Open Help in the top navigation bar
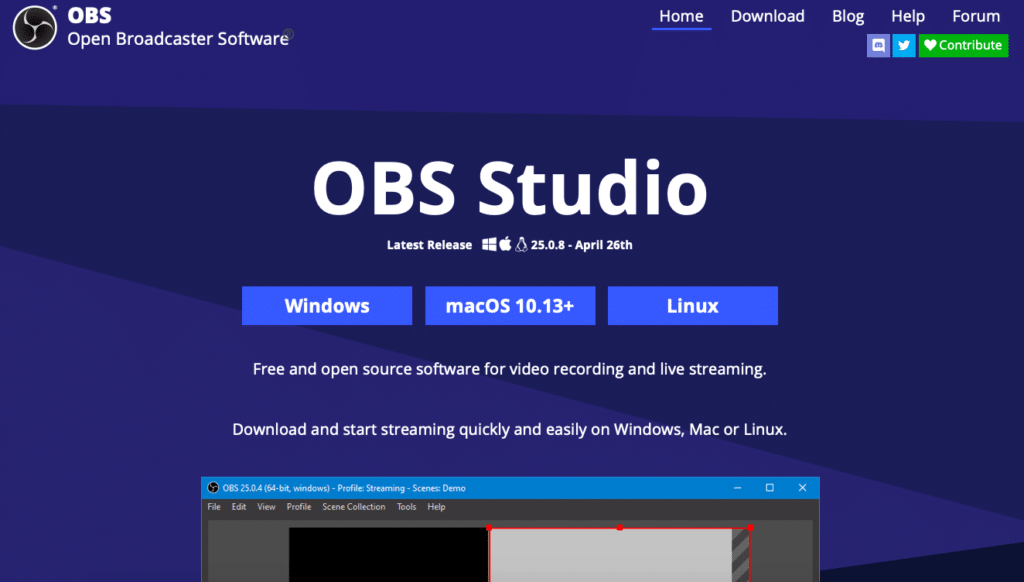The width and height of the screenshot is (1024, 582). (x=908, y=16)
